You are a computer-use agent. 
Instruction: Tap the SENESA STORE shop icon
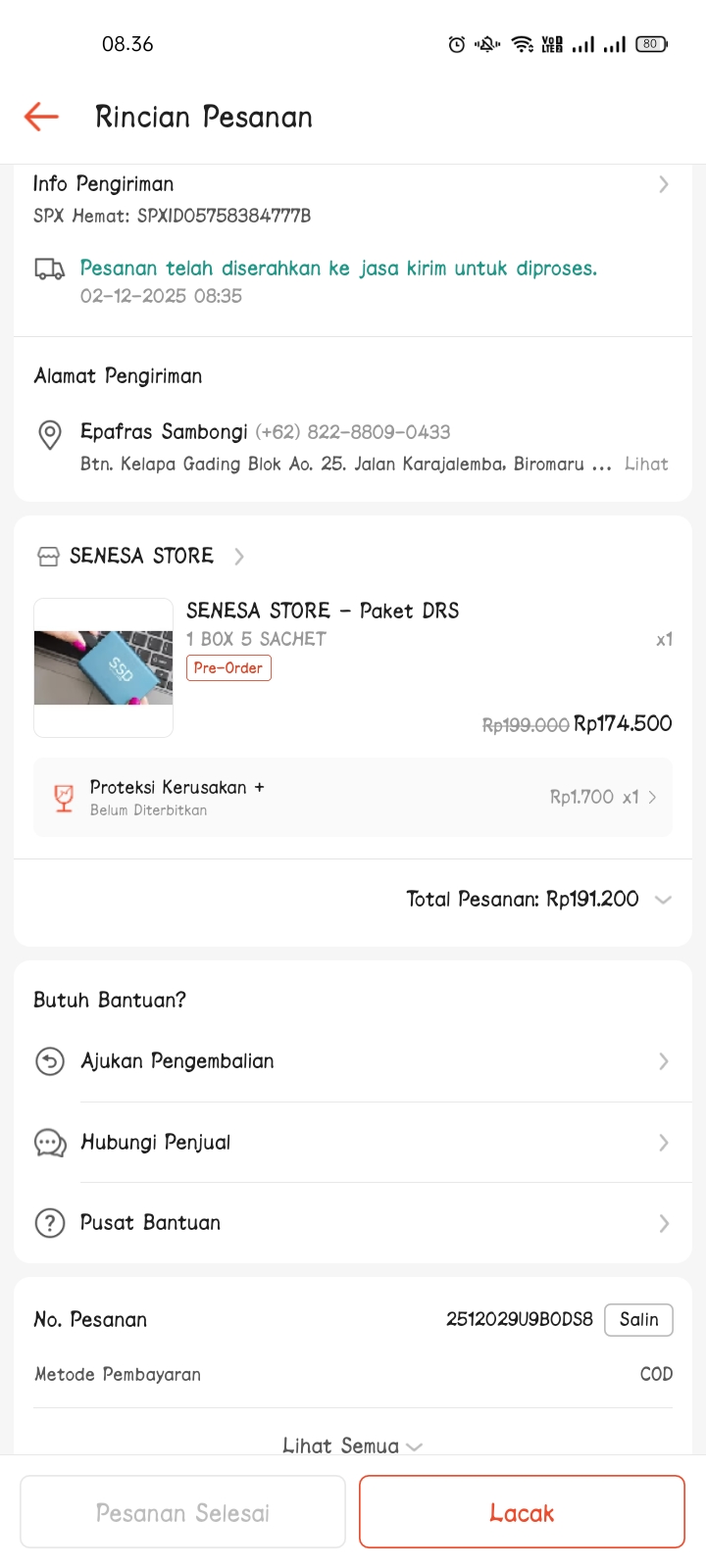(48, 557)
